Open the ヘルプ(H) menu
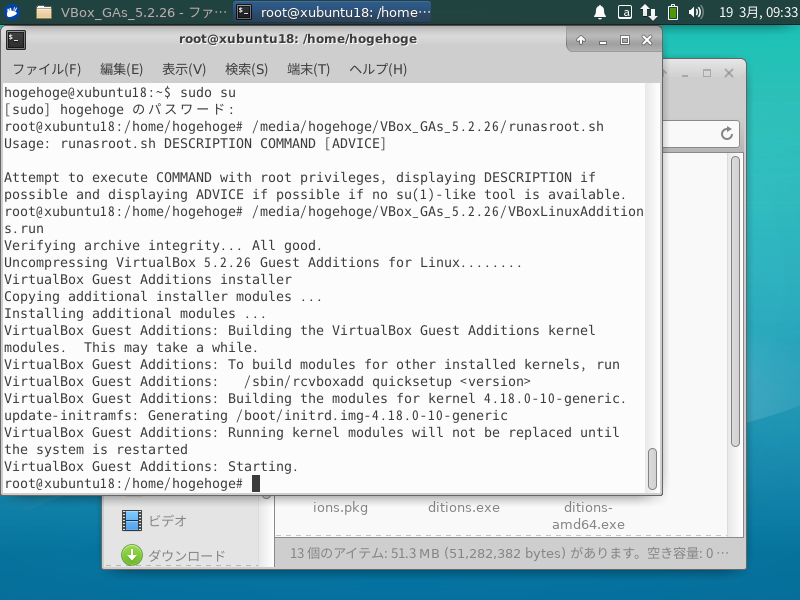 378,69
